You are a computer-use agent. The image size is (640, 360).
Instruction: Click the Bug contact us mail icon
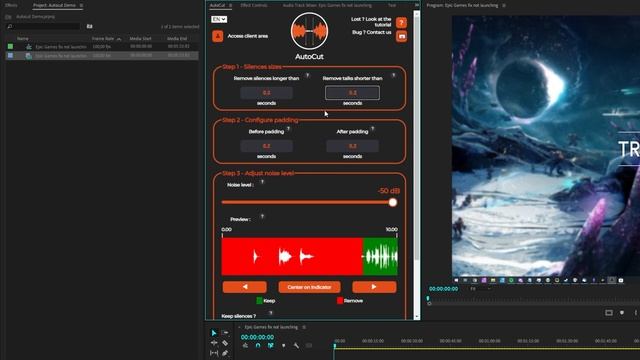[x=401, y=36]
